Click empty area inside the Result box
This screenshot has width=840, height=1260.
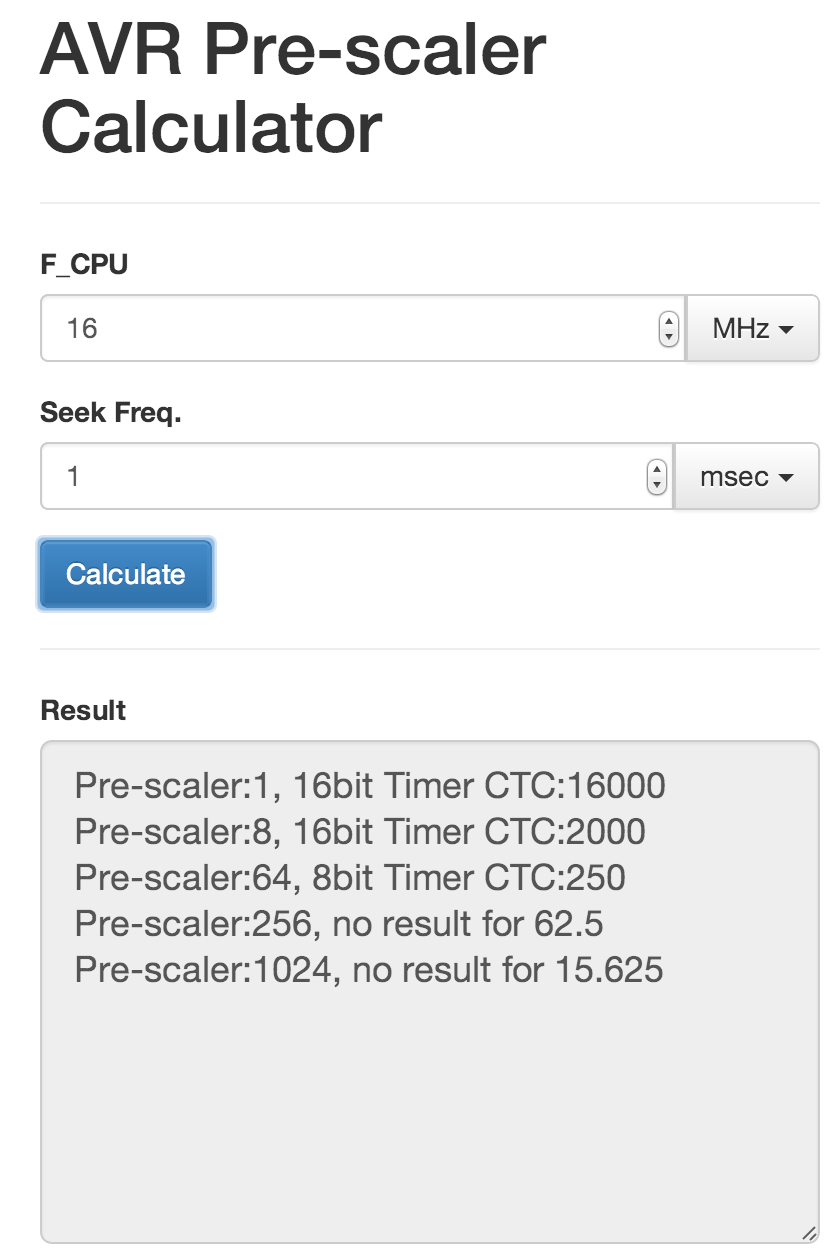[430, 1100]
